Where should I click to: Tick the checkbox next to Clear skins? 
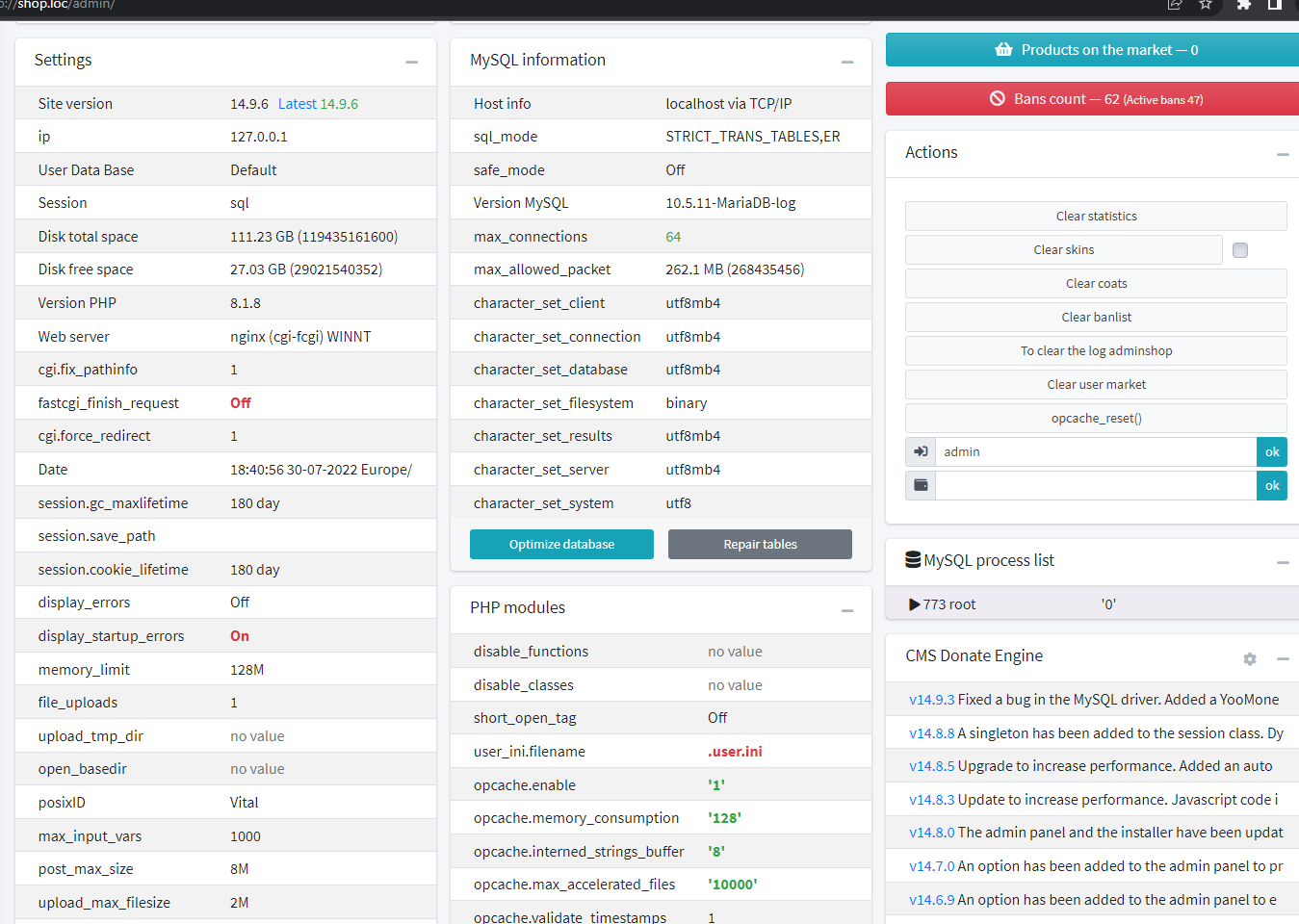[x=1240, y=250]
